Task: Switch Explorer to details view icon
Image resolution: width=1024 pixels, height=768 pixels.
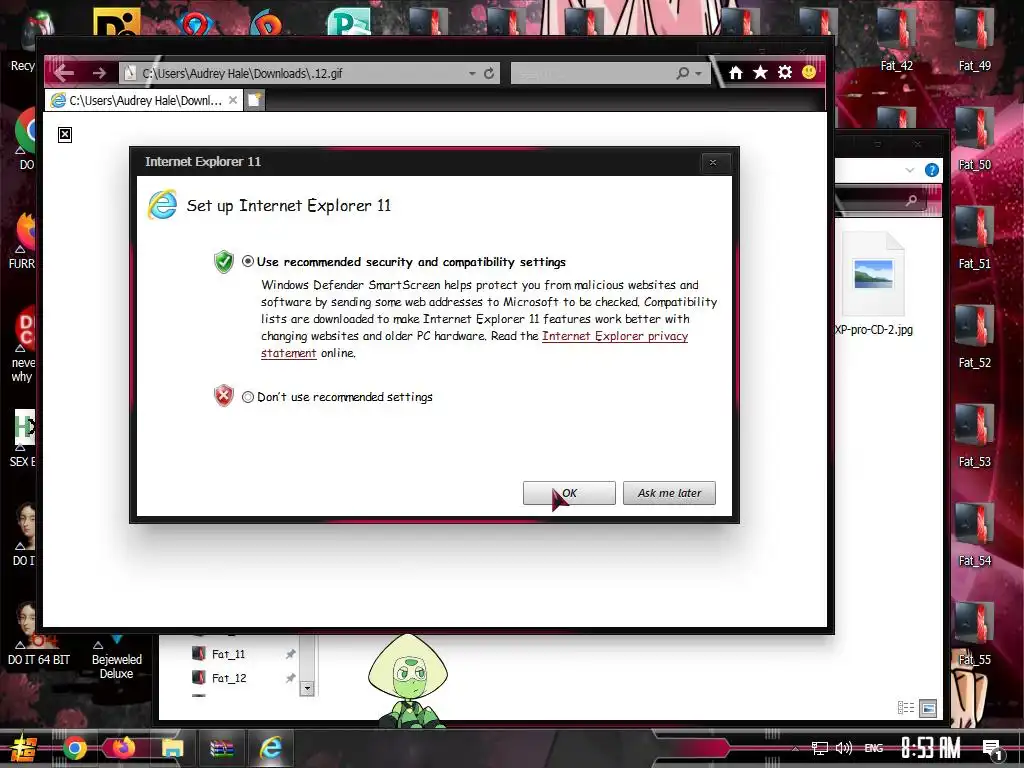Action: (906, 707)
